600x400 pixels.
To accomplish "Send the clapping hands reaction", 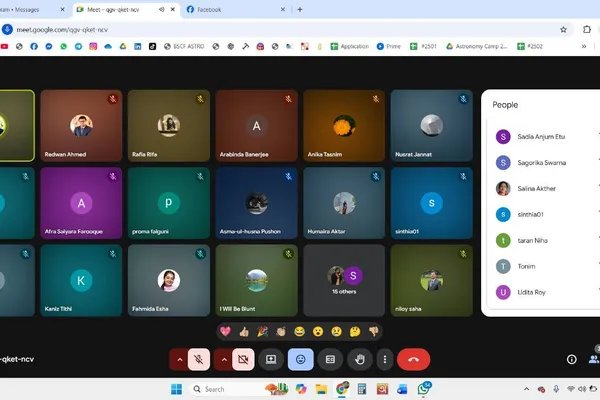I will (x=281, y=331).
